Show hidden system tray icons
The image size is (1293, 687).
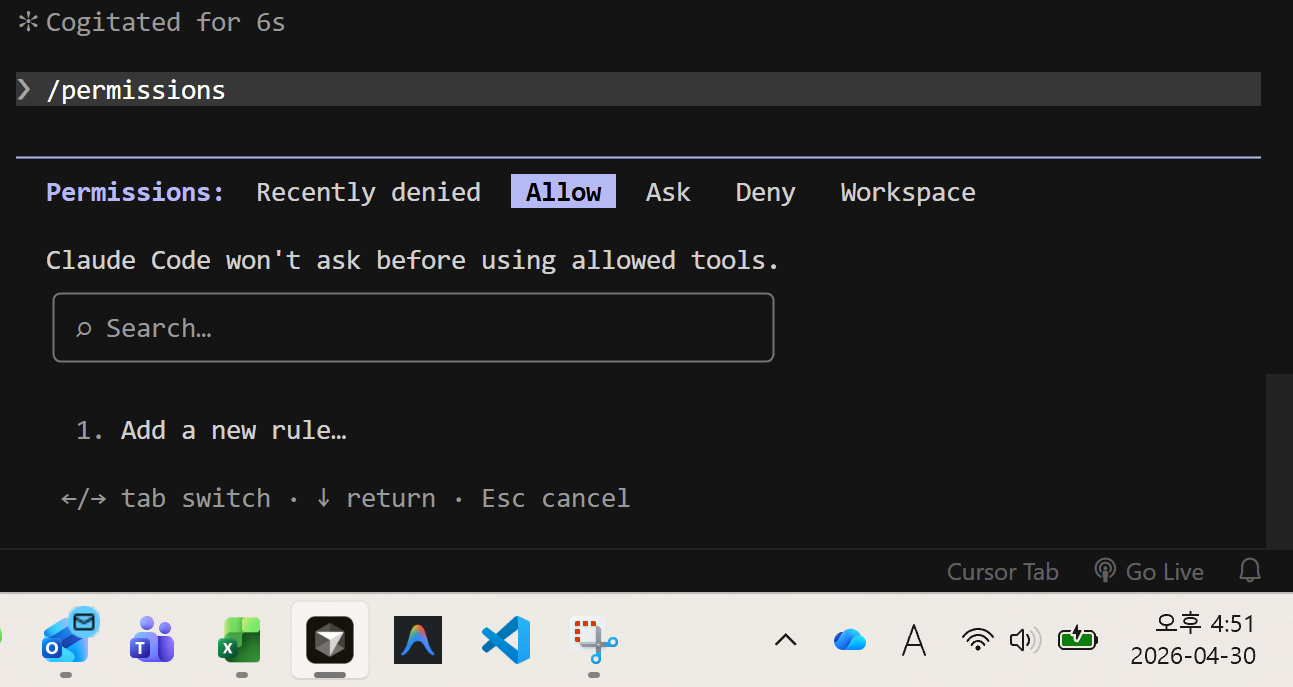tap(786, 640)
